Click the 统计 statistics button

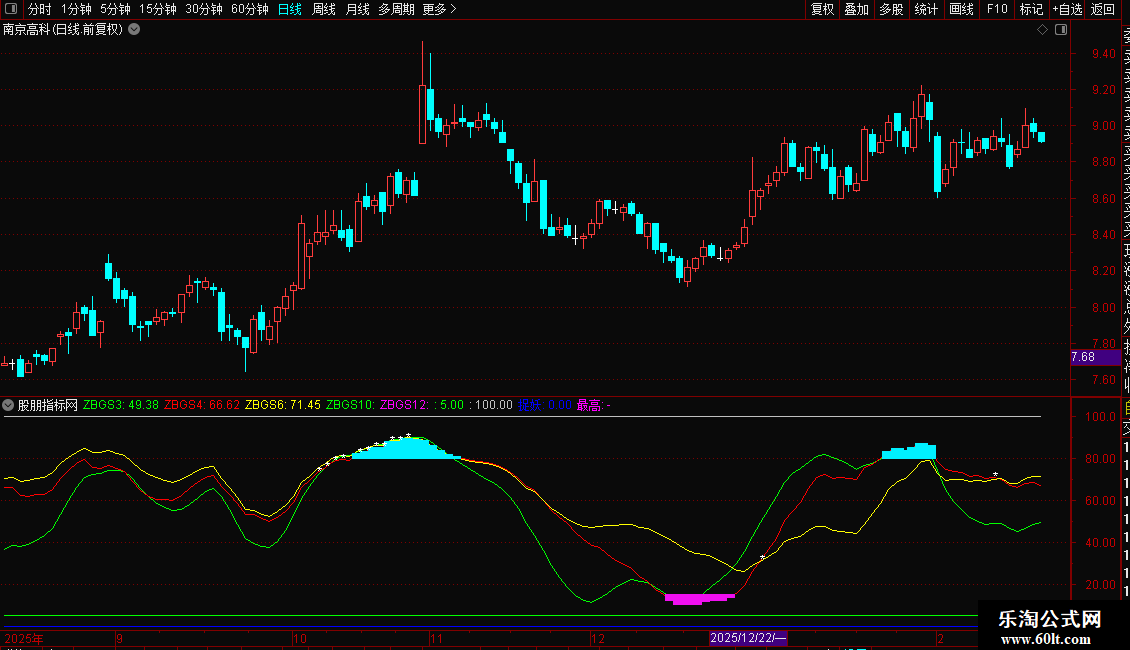pyautogui.click(x=926, y=9)
